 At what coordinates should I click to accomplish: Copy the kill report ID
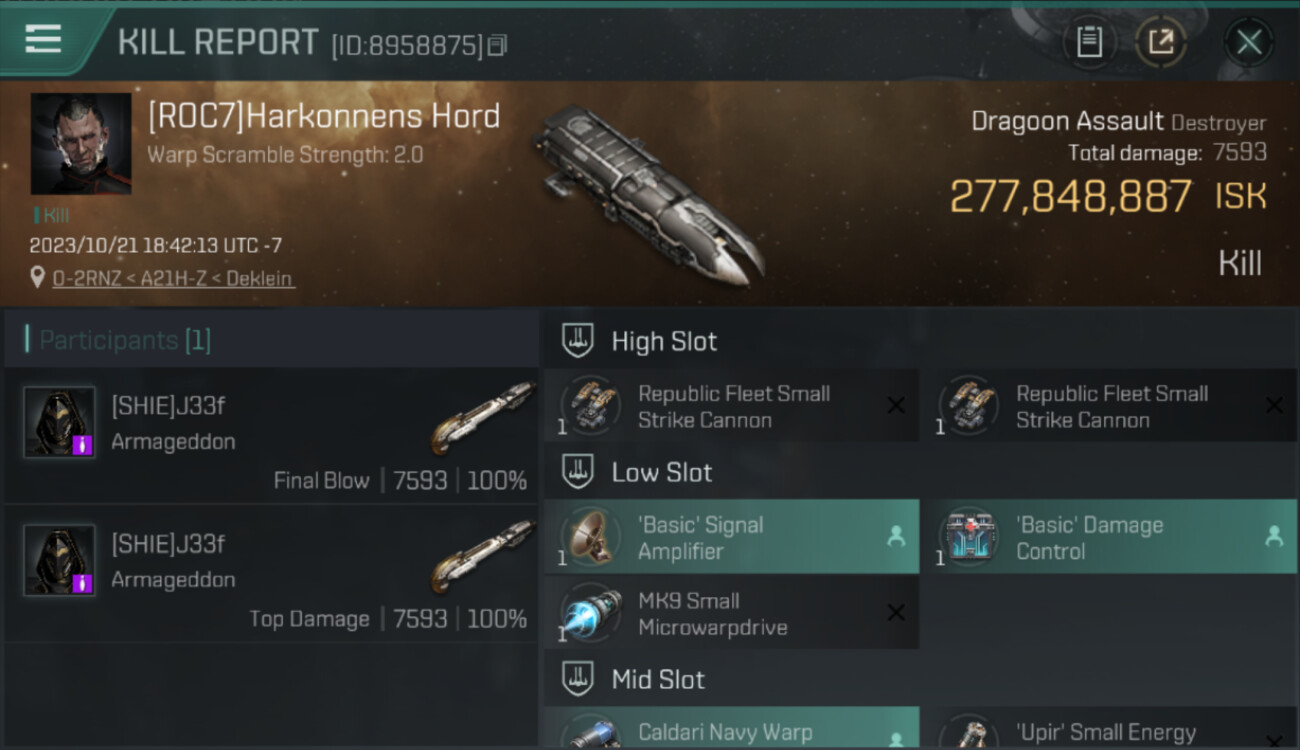(x=498, y=45)
